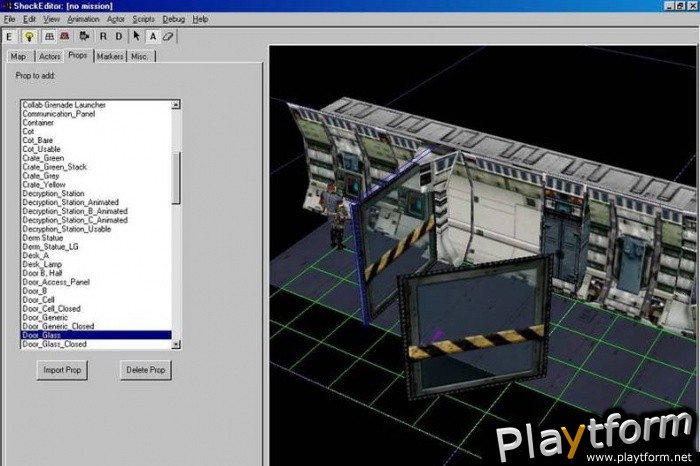
Task: Click the prop list scroll-down arrow
Action: (x=176, y=344)
